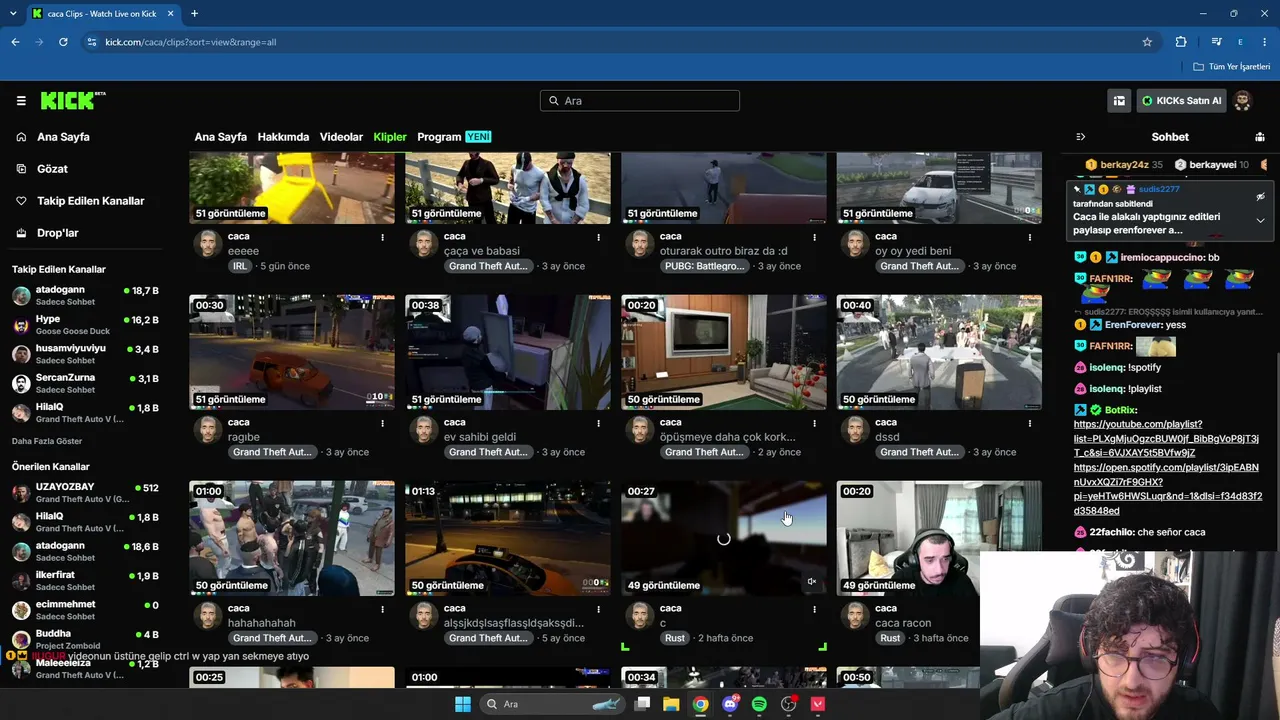This screenshot has height=720, width=1280.
Task: Select the Klipler tab
Action: pyautogui.click(x=390, y=137)
